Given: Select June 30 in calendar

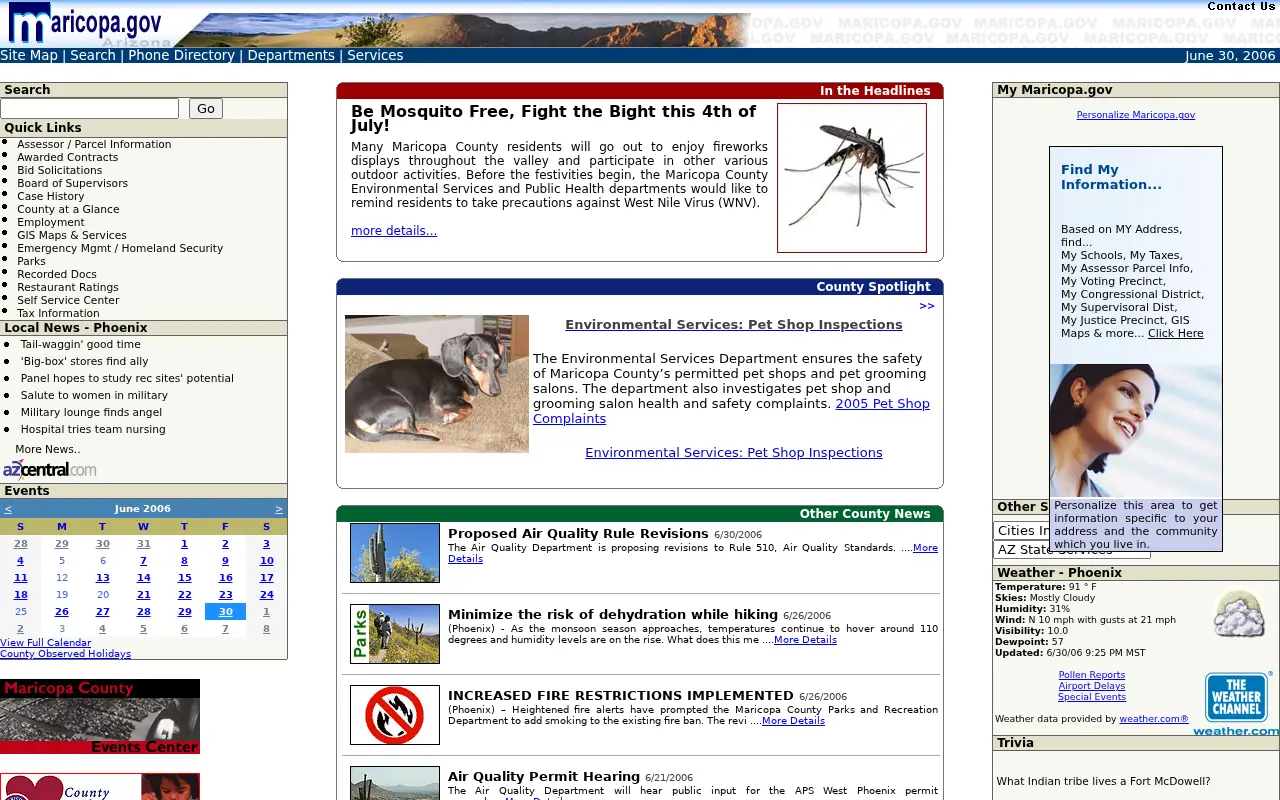Looking at the screenshot, I should pyautogui.click(x=225, y=612).
